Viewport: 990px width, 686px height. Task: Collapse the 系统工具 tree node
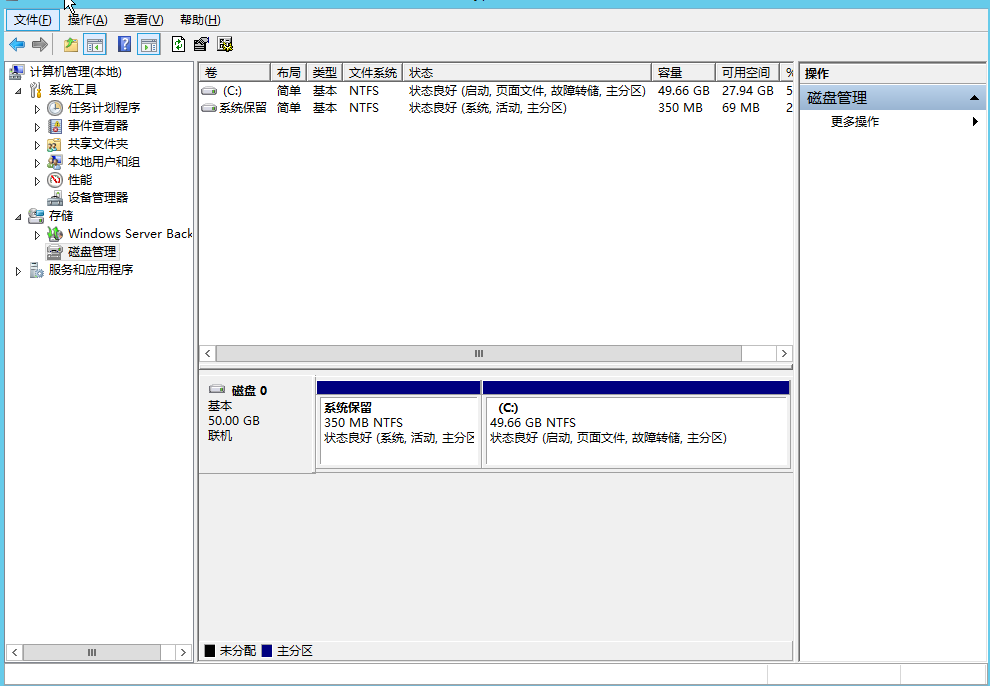tap(18, 91)
